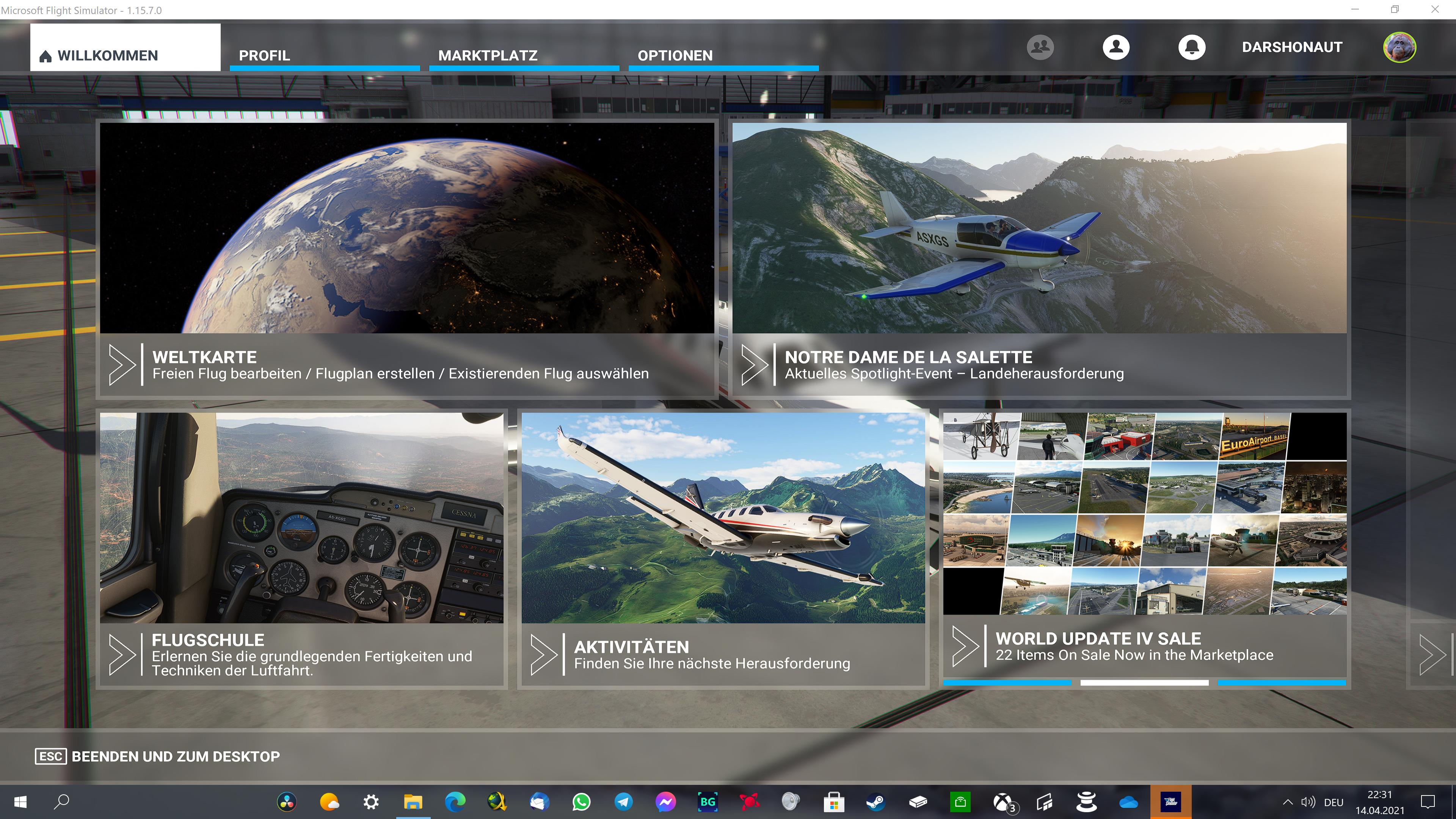Switch to the WILLKOMMEN tab
The image size is (1456, 819).
coord(126,47)
